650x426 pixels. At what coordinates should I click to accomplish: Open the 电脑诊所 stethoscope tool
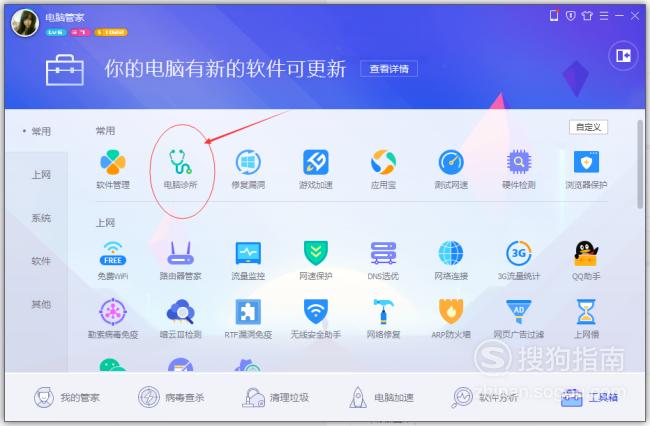tap(180, 169)
